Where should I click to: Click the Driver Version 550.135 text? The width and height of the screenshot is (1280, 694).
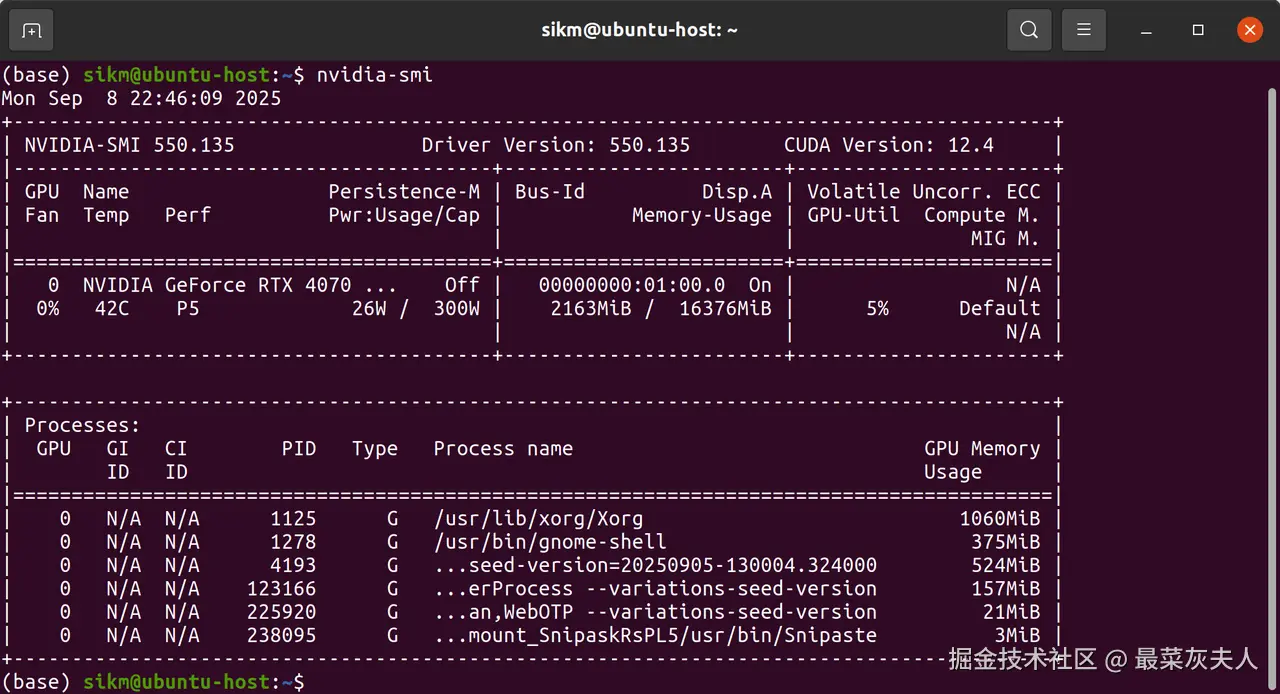[x=555, y=145]
